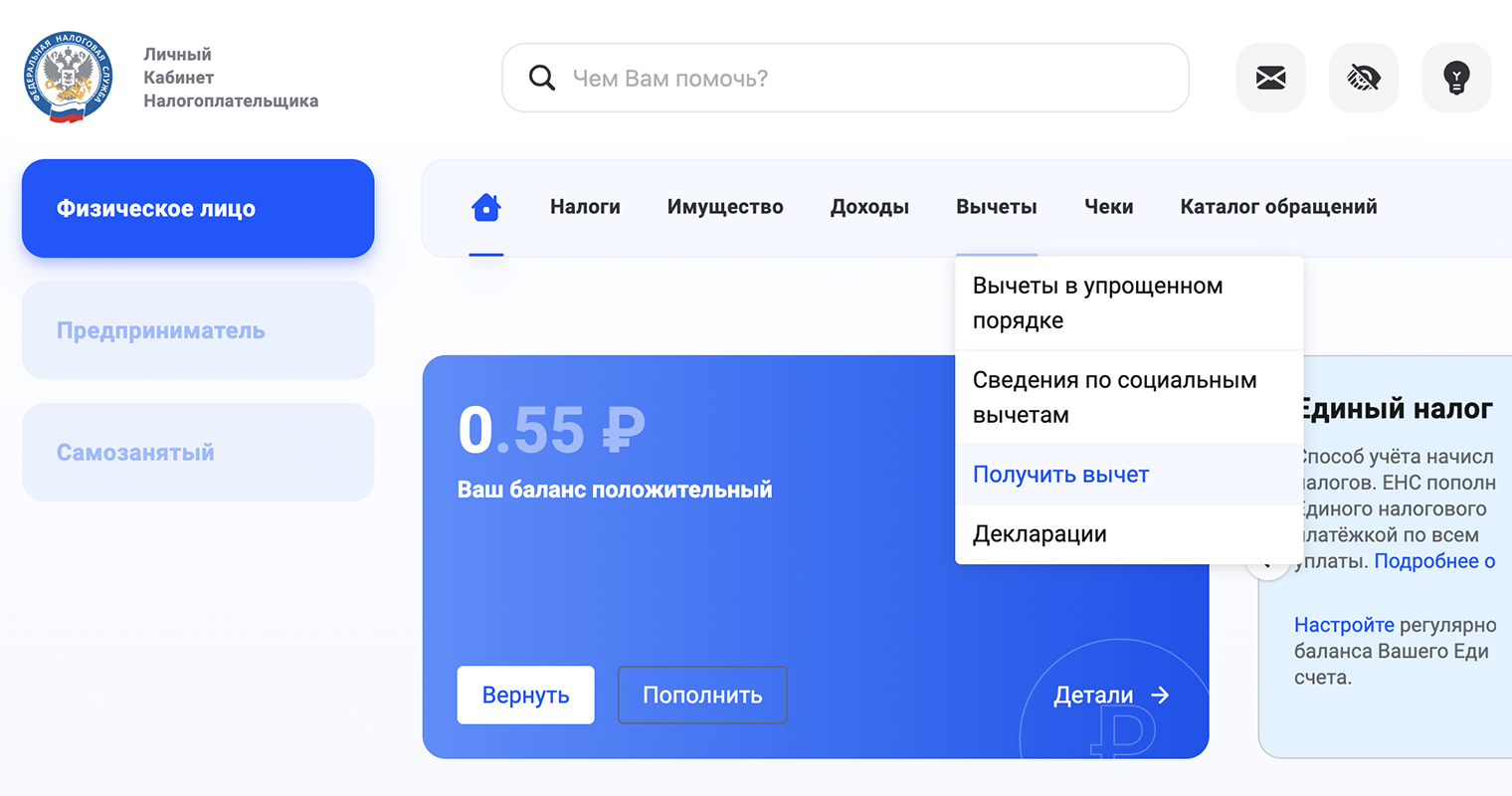Select the 'Декларации' menu item

tap(1129, 534)
